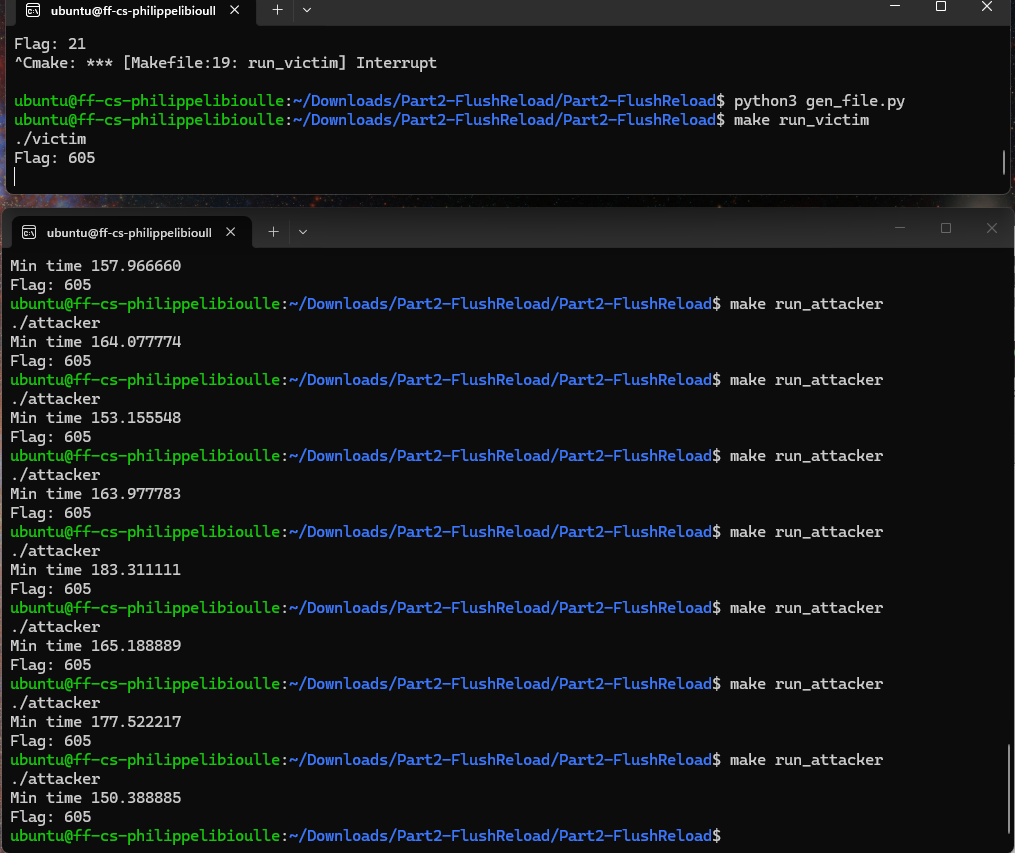Click the "Min time 150.388885" line
Viewport: 1015px width, 853px height.
coord(96,798)
